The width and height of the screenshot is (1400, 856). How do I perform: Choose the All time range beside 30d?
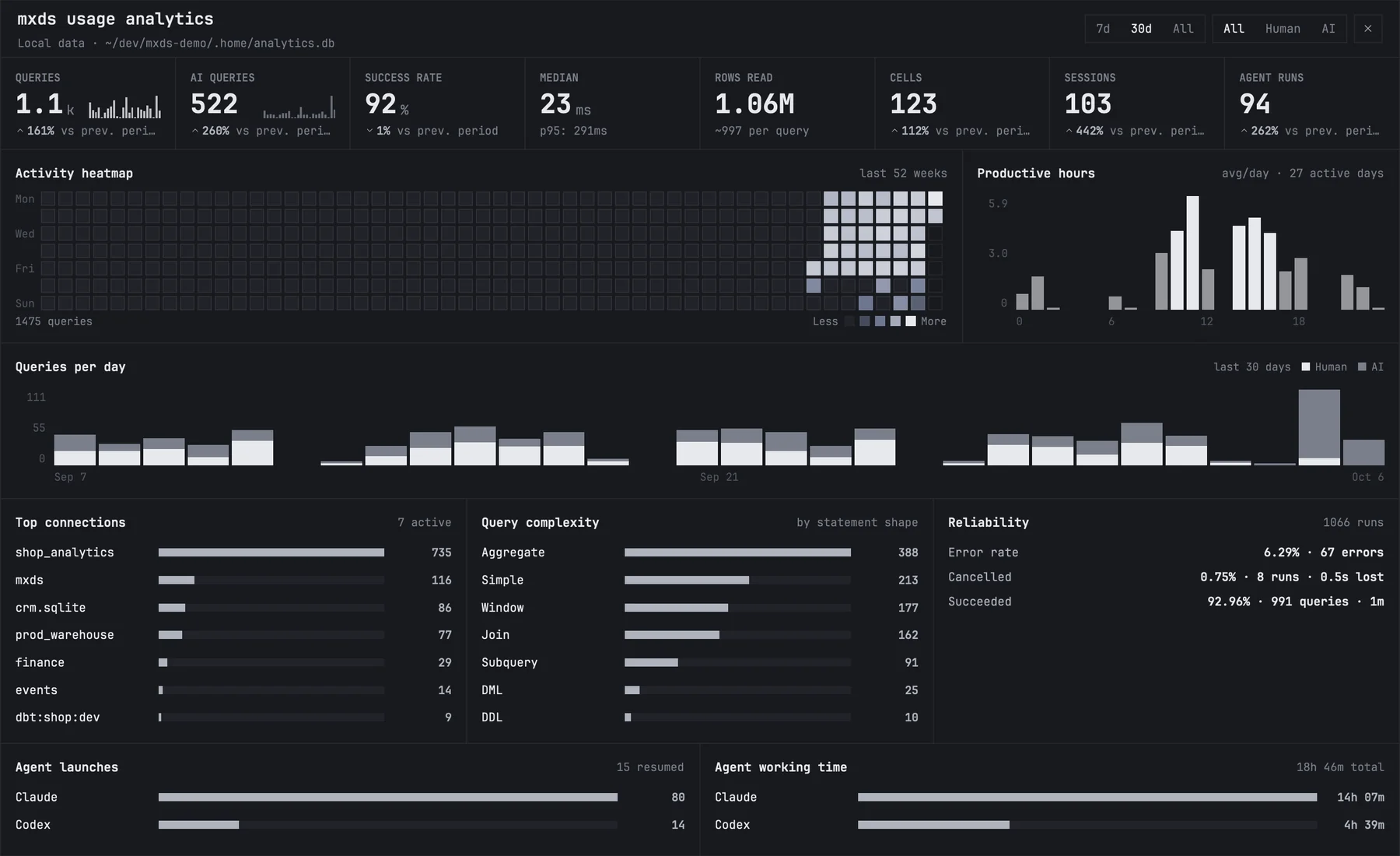point(1183,29)
